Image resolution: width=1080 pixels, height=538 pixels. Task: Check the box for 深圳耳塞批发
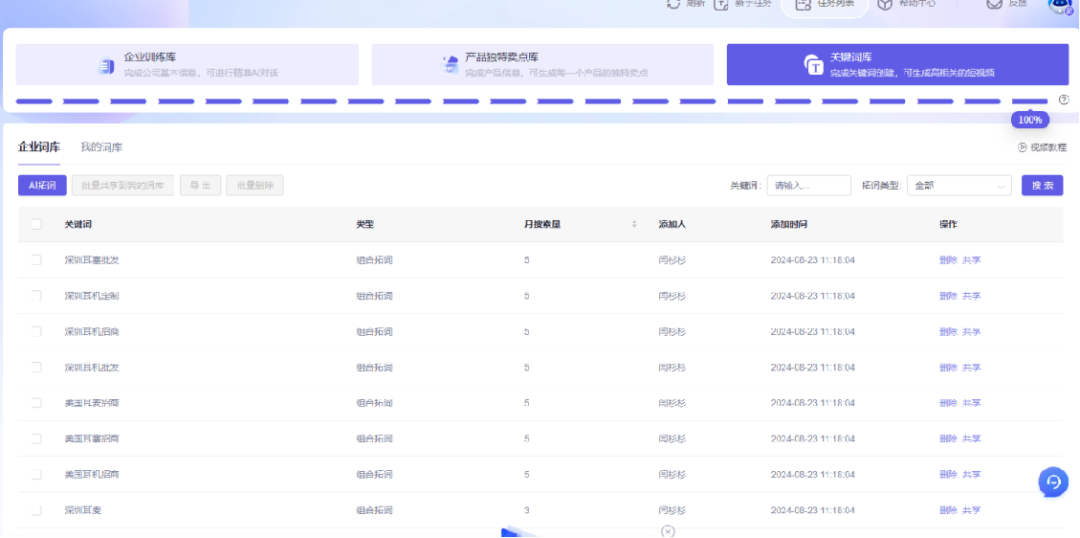pos(36,260)
